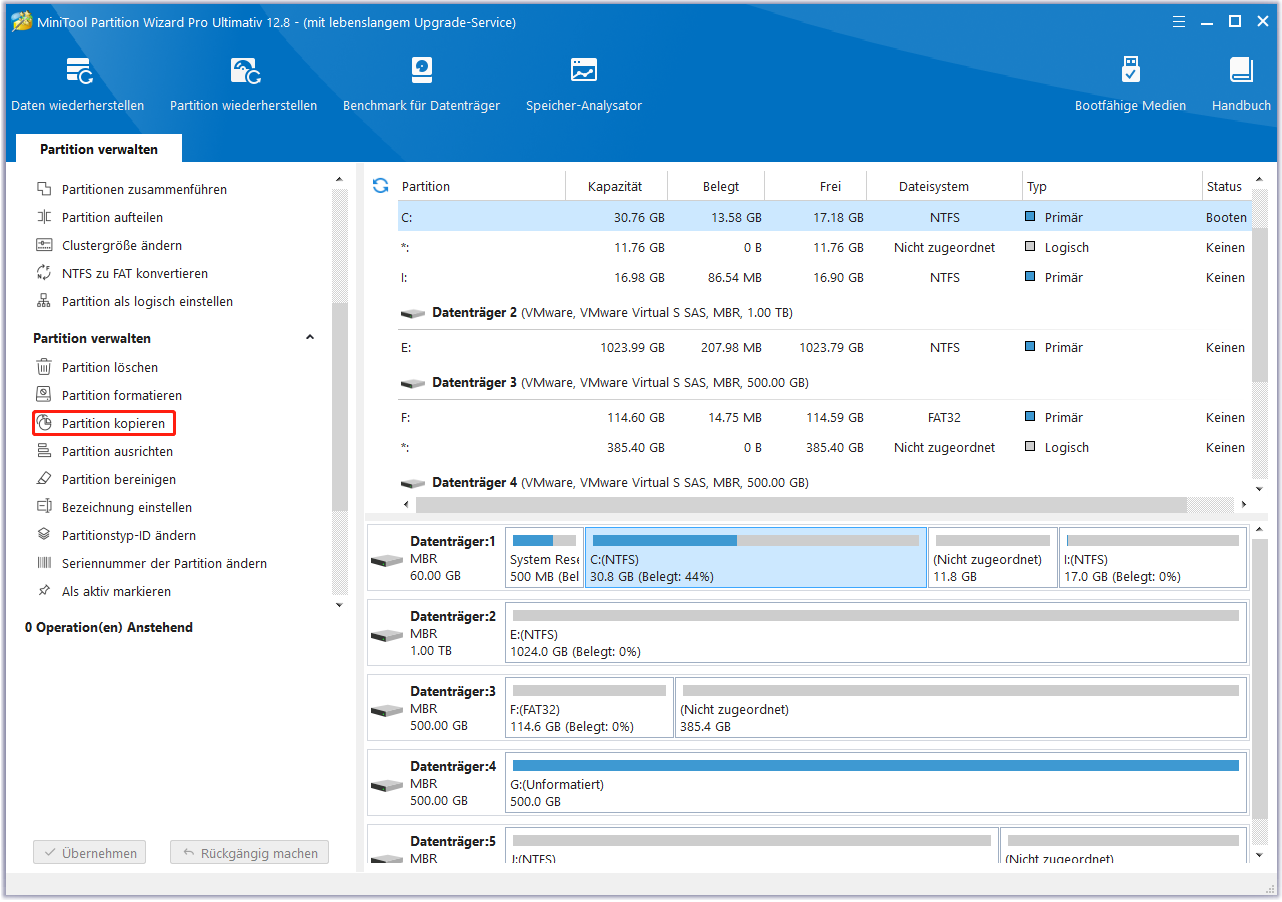Select partition E: row in table

pyautogui.click(x=824, y=347)
